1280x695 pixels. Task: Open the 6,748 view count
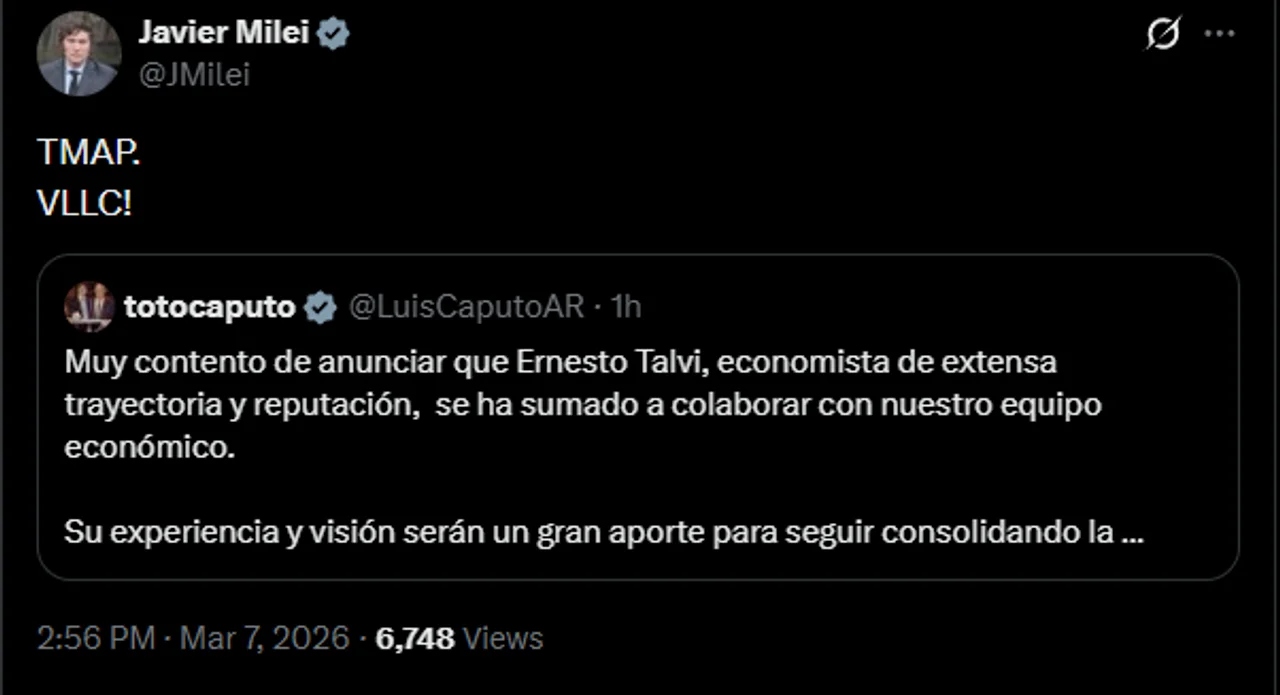(415, 638)
